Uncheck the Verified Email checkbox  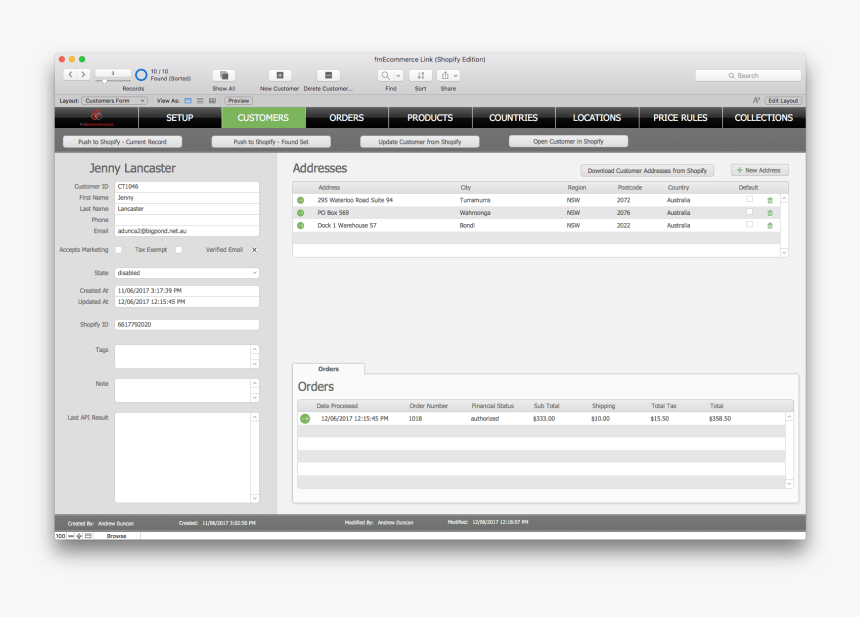tap(254, 250)
